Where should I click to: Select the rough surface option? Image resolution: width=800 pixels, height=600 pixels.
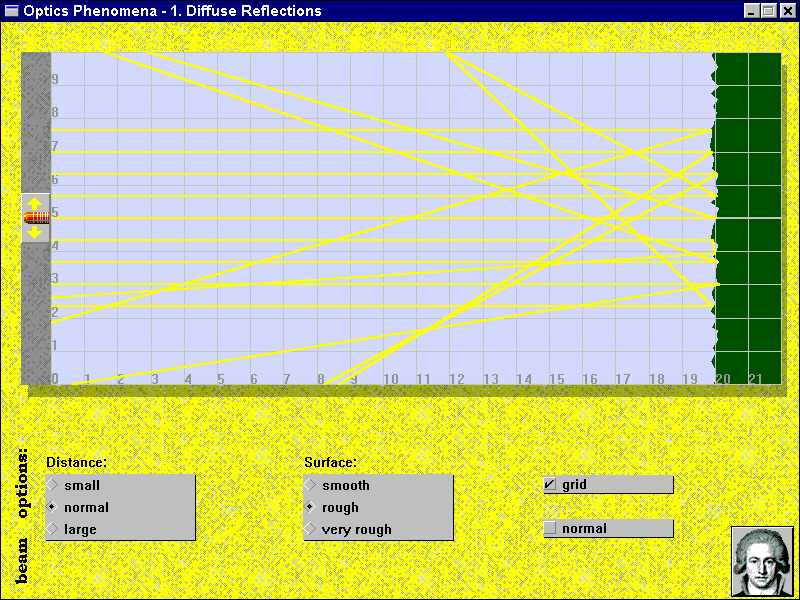pos(313,507)
